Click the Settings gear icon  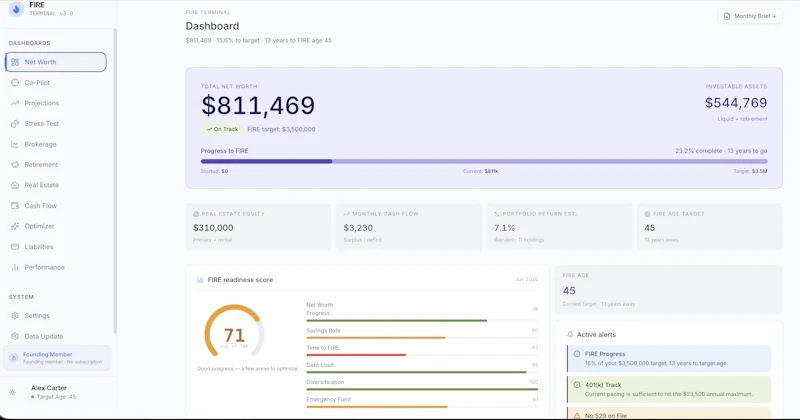pos(15,316)
